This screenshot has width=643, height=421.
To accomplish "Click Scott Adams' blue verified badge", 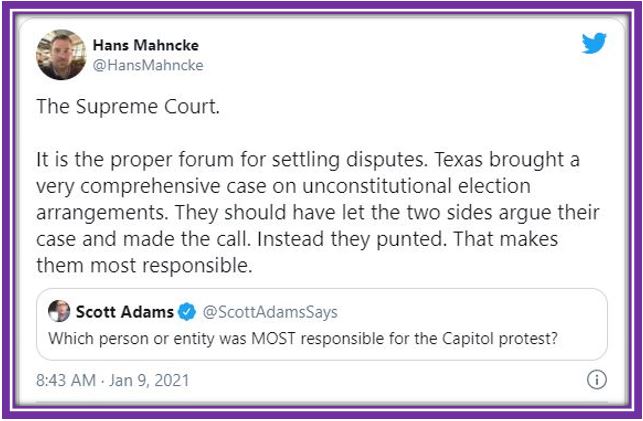I will tap(187, 312).
